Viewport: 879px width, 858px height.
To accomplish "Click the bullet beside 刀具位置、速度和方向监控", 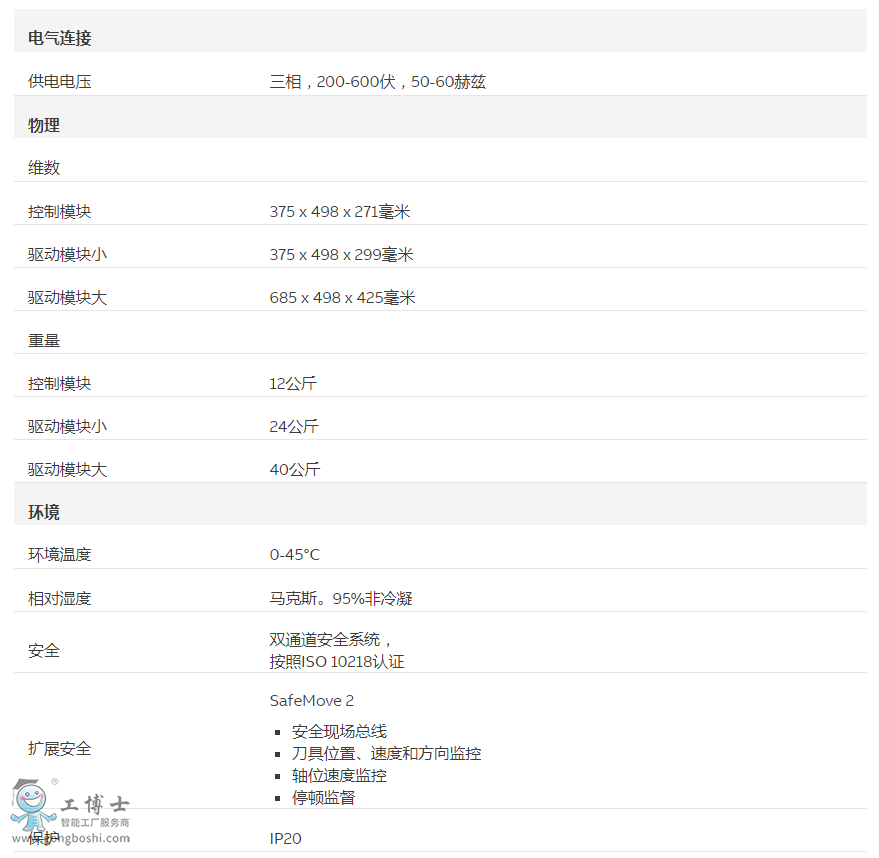I will tap(275, 753).
